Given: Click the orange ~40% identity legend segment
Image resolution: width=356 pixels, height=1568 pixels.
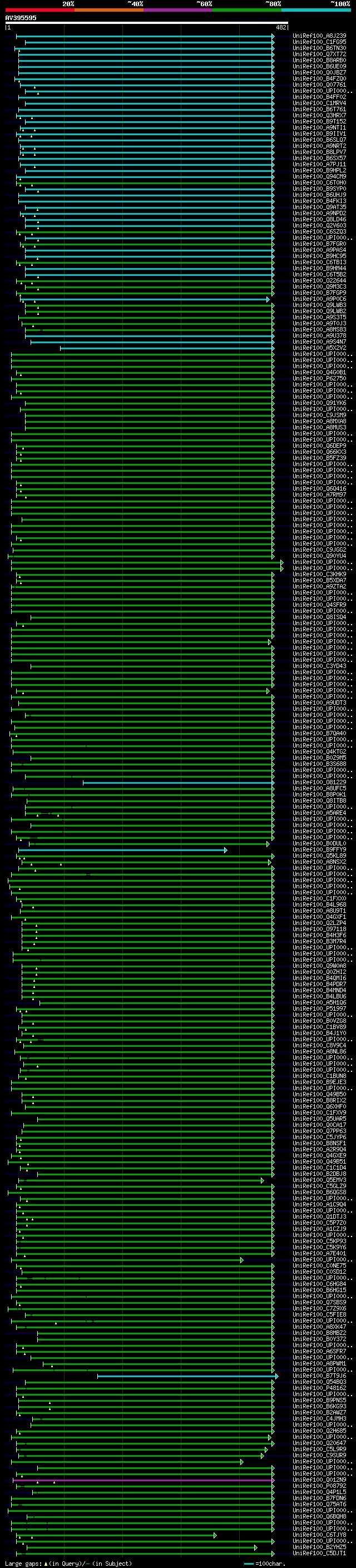Looking at the screenshot, I should (109, 10).
